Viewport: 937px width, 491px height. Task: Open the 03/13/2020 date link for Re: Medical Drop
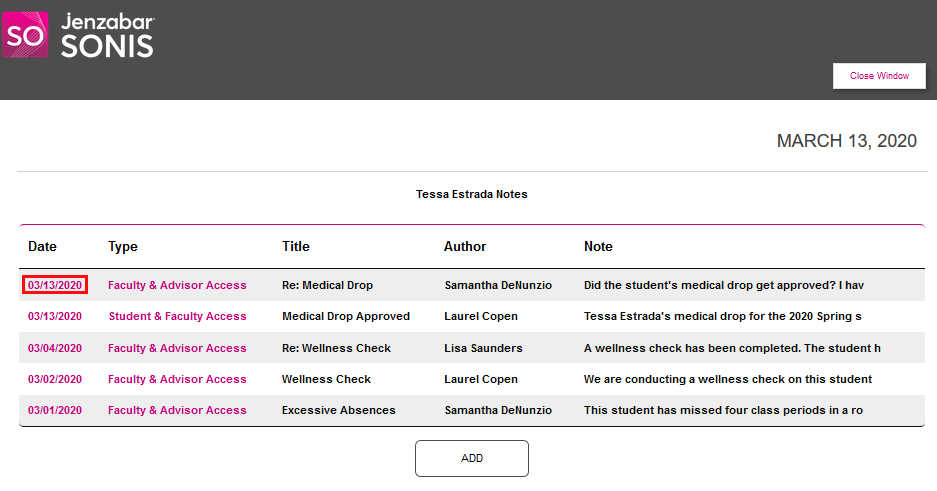click(x=55, y=285)
